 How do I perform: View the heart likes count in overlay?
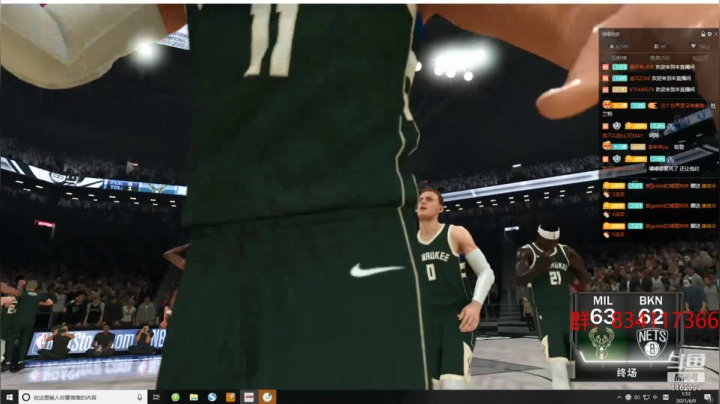(701, 46)
